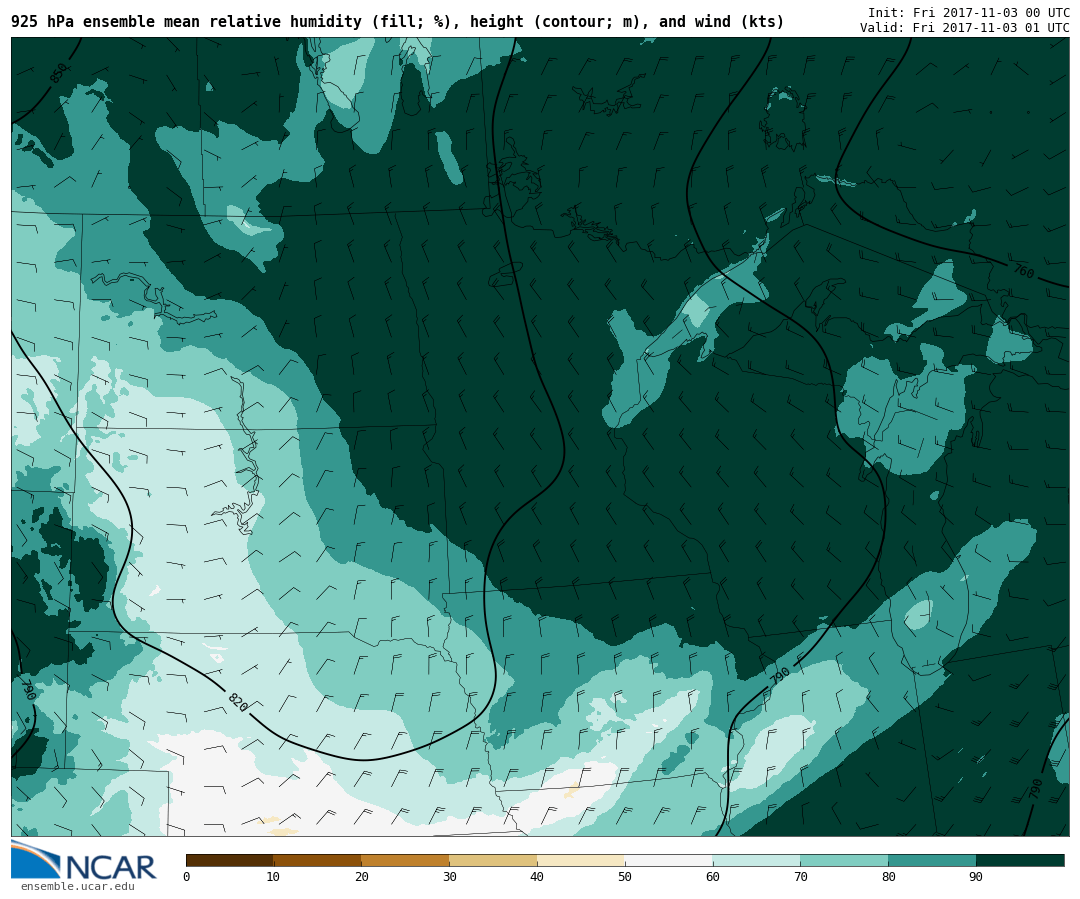
Task: Click the 790 contour label at left edge
Action: pos(28,690)
